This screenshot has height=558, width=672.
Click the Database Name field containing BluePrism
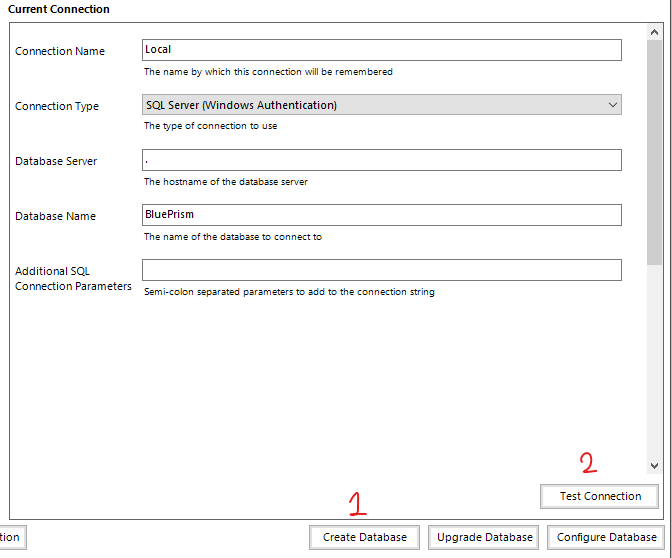point(382,215)
